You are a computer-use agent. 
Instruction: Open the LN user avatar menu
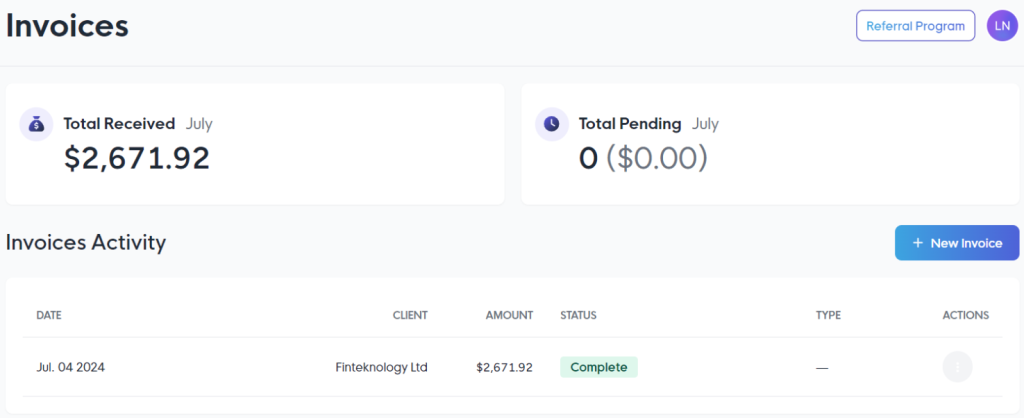point(1002,26)
